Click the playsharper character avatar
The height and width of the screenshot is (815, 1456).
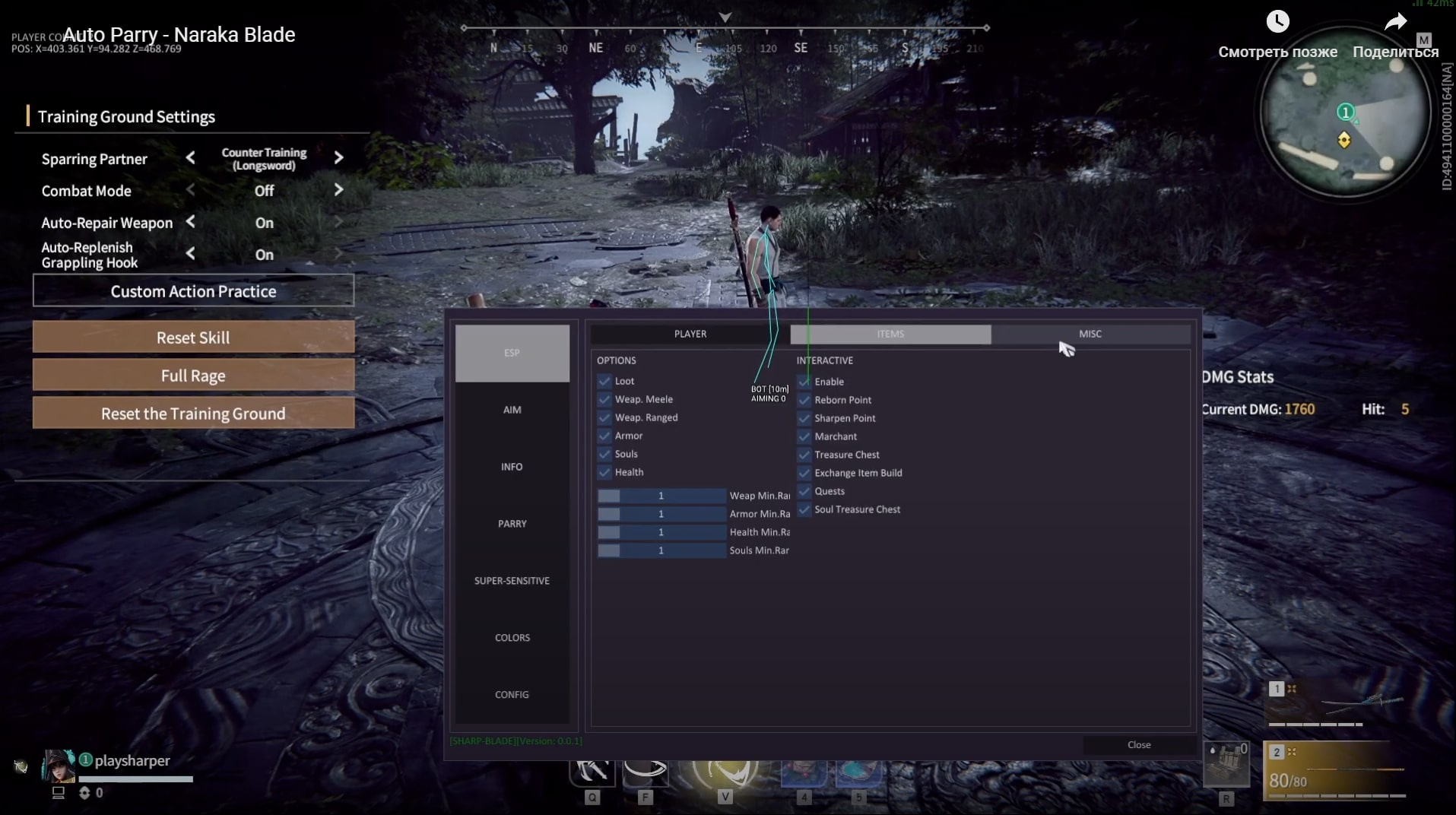59,766
